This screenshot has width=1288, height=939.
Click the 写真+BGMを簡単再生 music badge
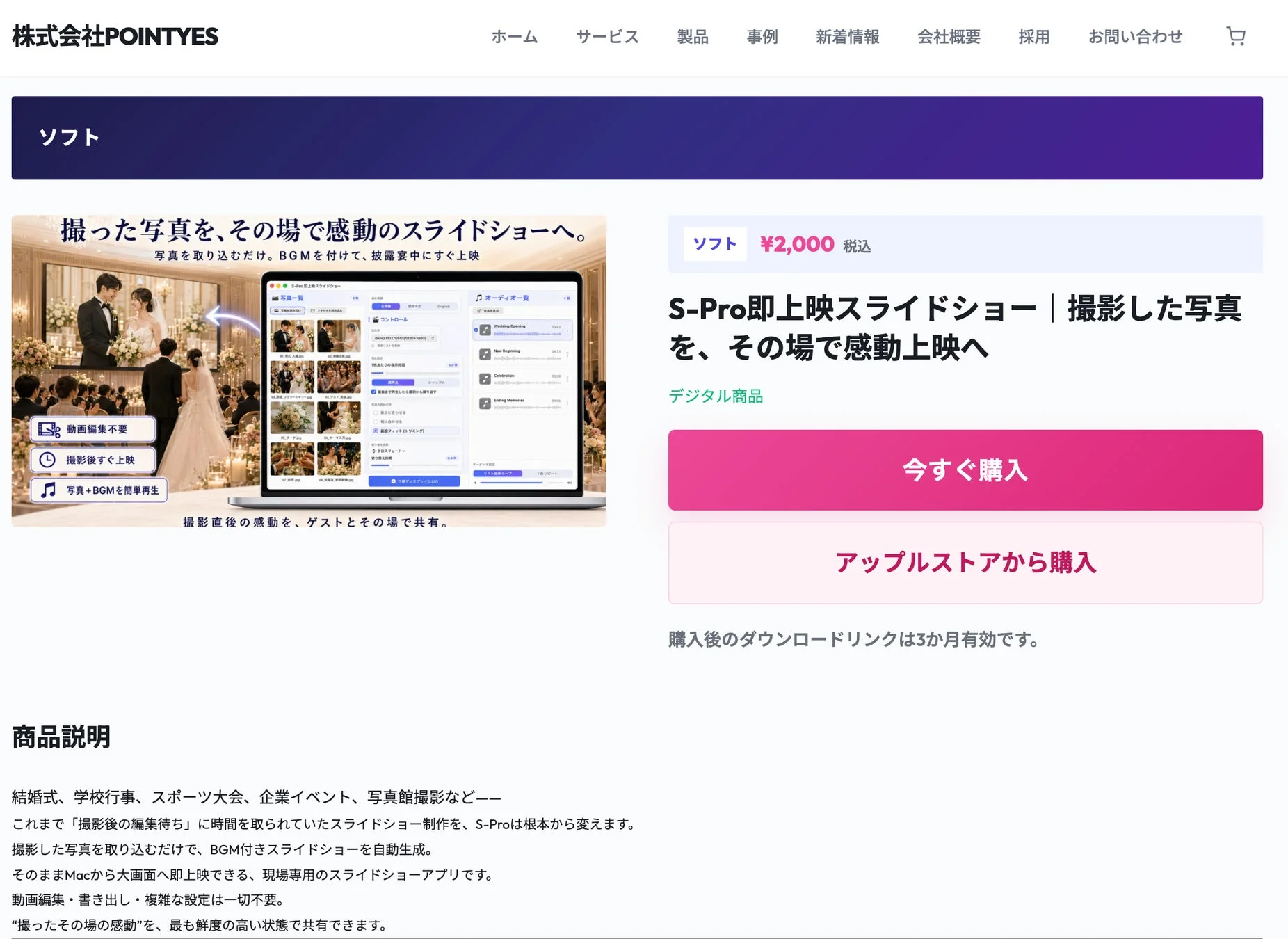[99, 490]
